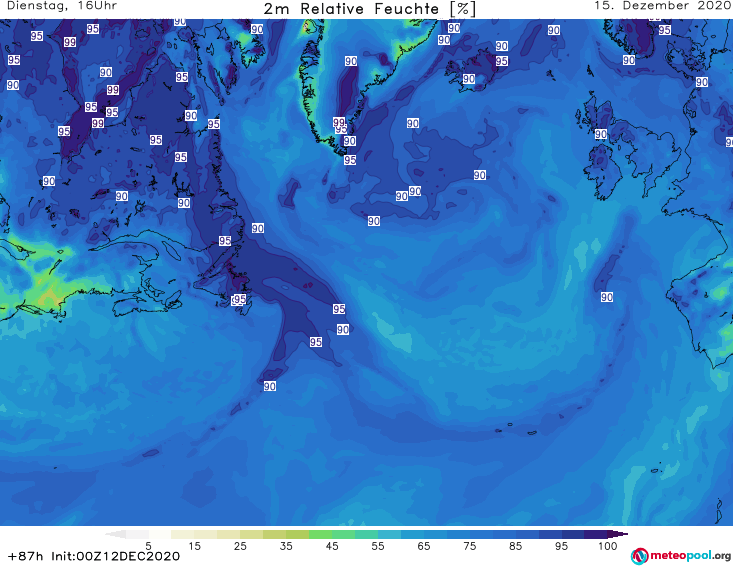
Task: Click the colorbar tick label '100'
Action: (608, 546)
